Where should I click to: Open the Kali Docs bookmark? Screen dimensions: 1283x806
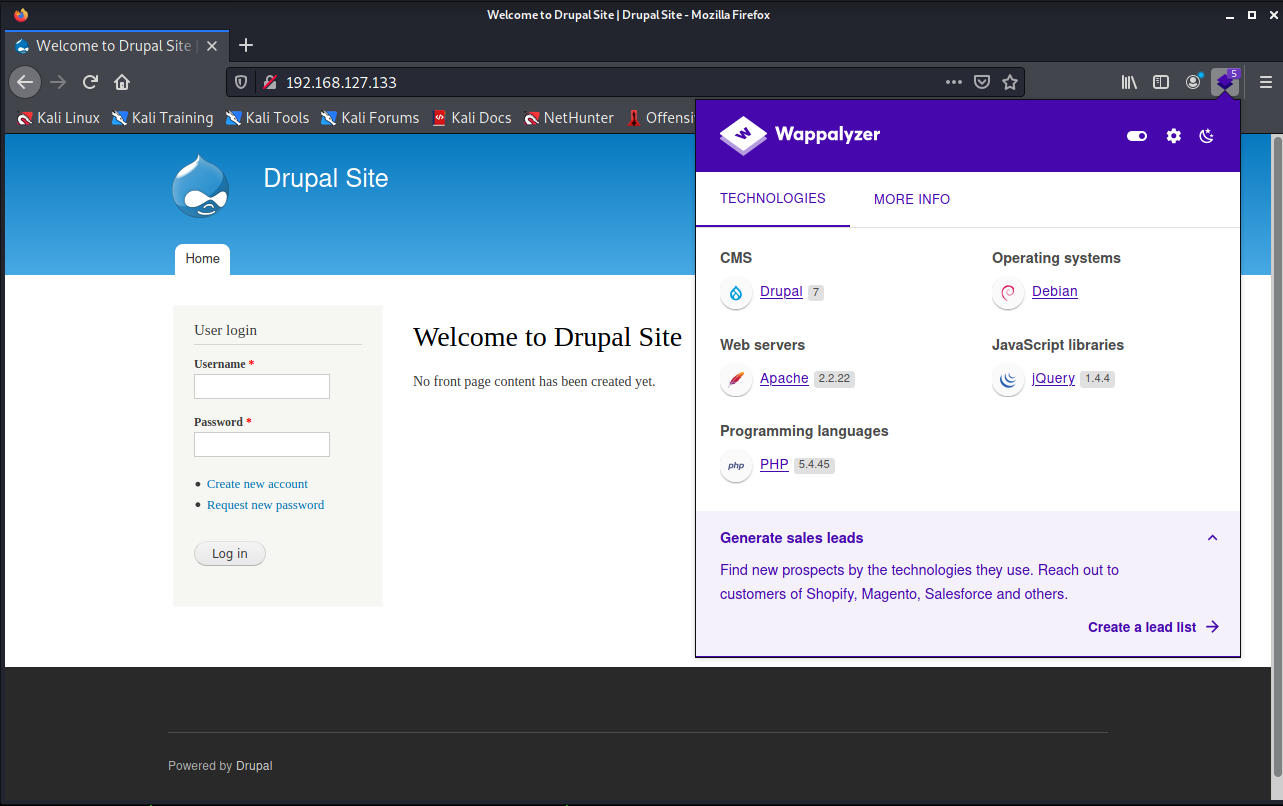pos(472,118)
